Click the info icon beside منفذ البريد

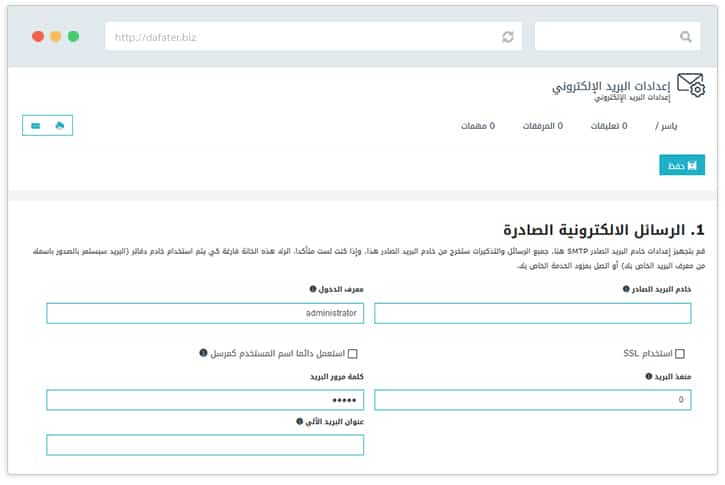coord(649,376)
